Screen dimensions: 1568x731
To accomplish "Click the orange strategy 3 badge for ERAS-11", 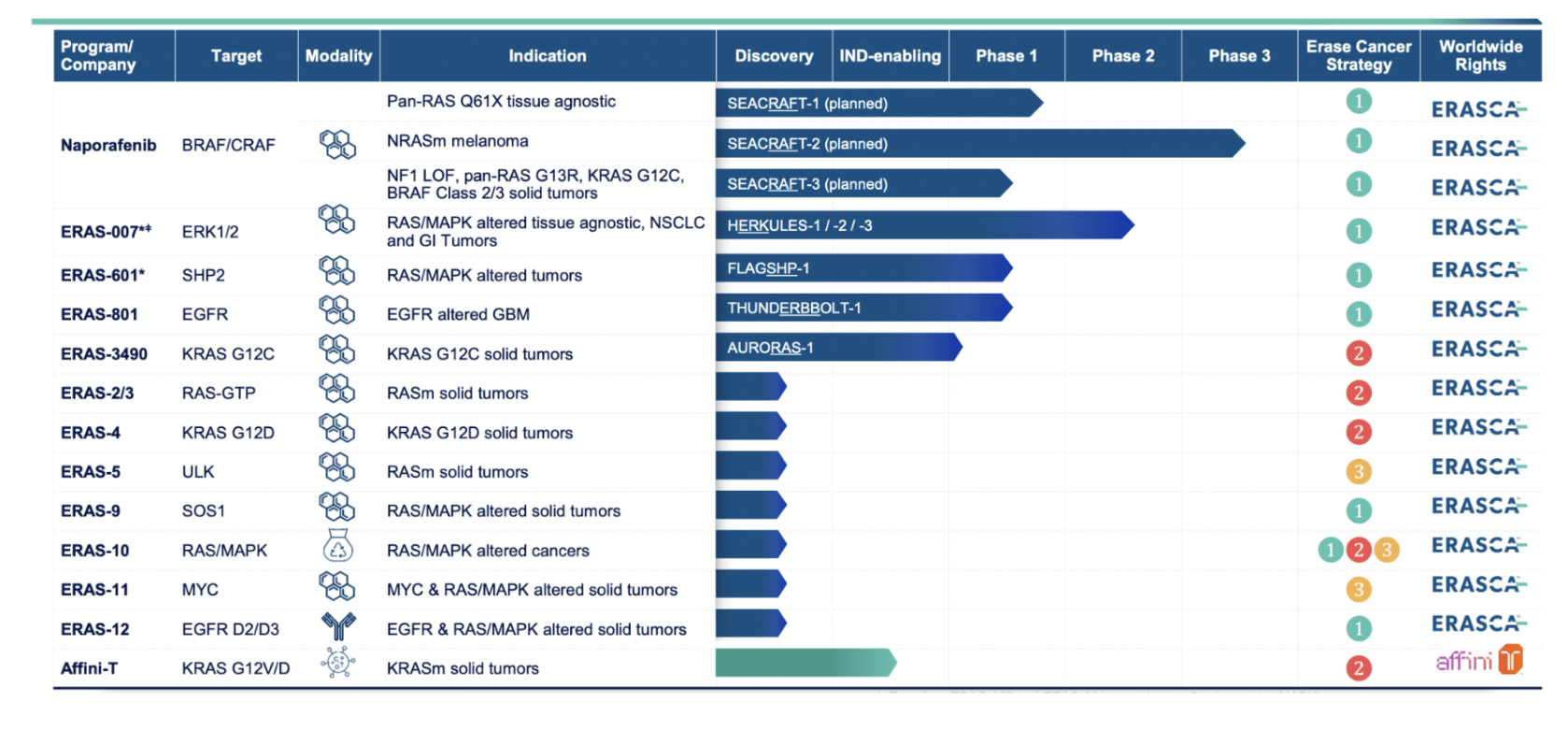I will click(1359, 589).
